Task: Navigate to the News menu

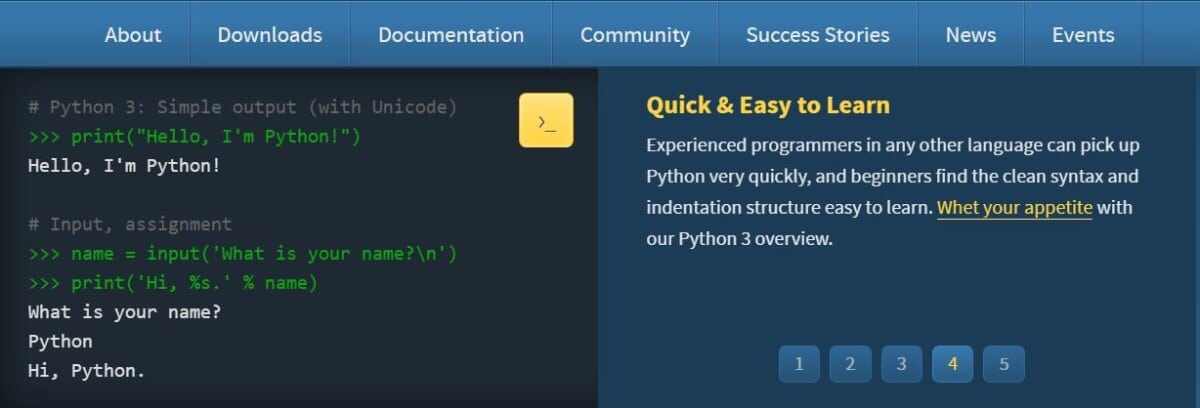Action: pyautogui.click(x=970, y=35)
